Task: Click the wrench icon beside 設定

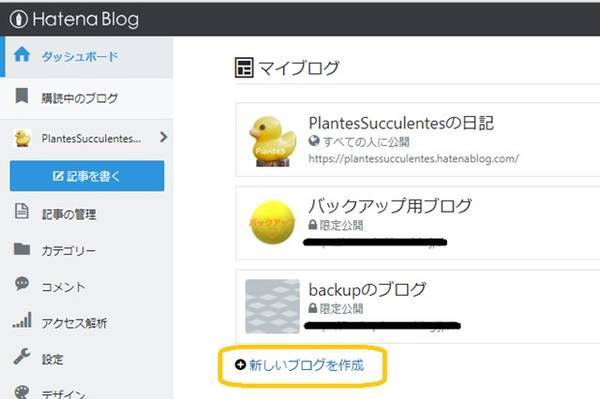Action: 22,356
